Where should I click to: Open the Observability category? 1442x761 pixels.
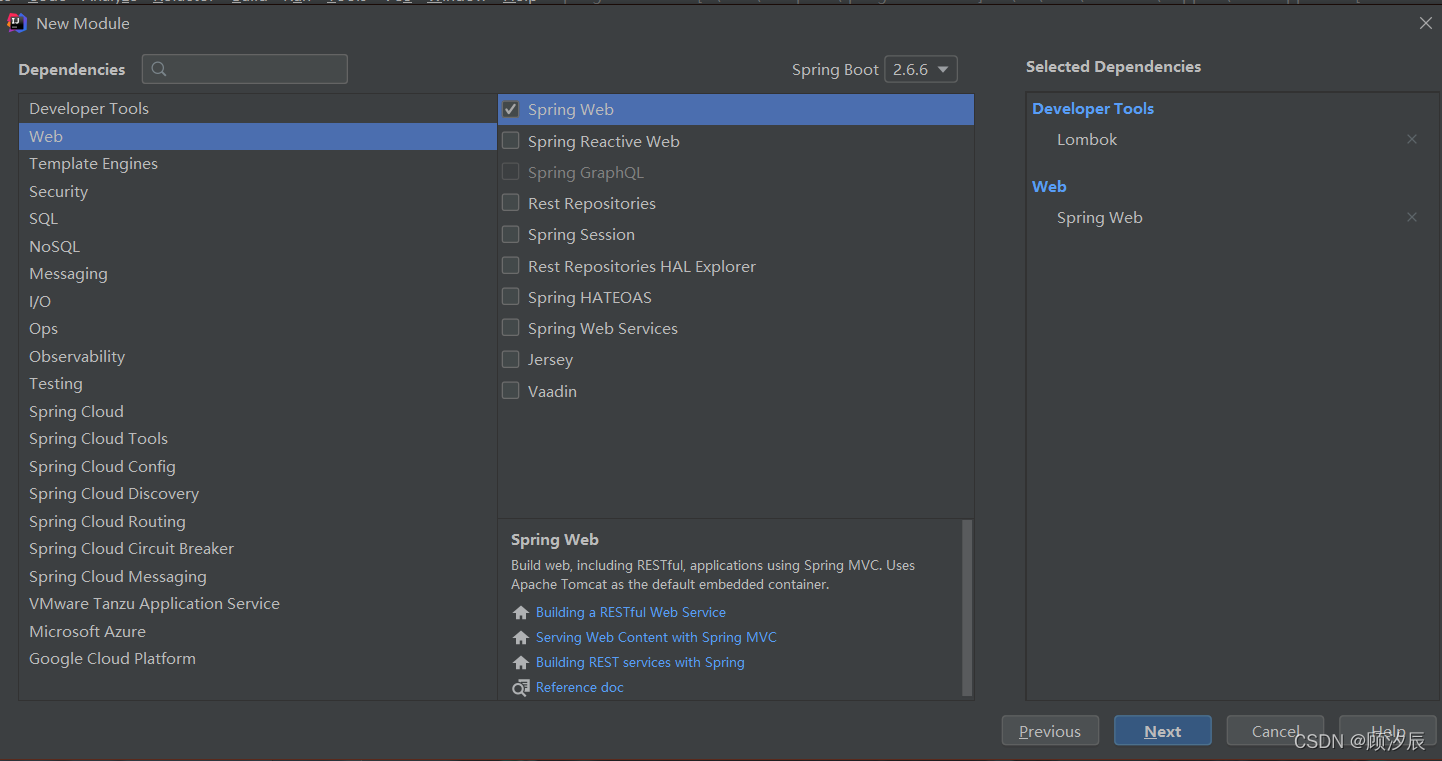(x=257, y=356)
